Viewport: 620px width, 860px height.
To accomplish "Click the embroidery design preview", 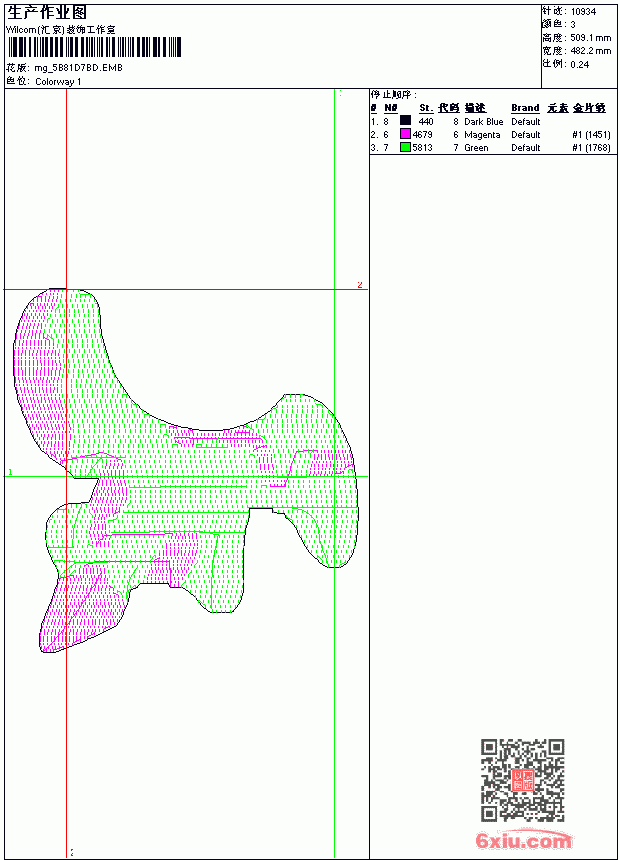I will tap(185, 470).
